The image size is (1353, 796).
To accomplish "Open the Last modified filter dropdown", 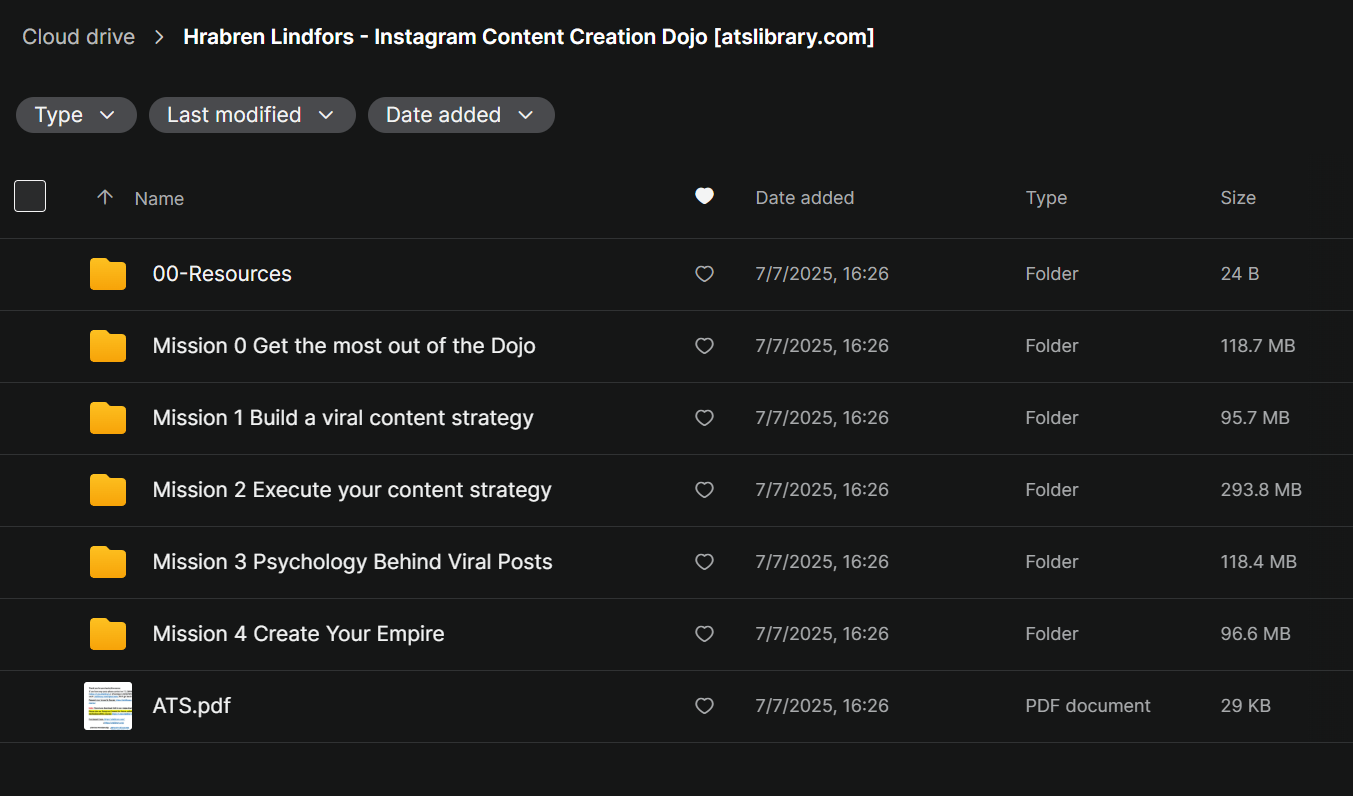I will click(x=252, y=115).
